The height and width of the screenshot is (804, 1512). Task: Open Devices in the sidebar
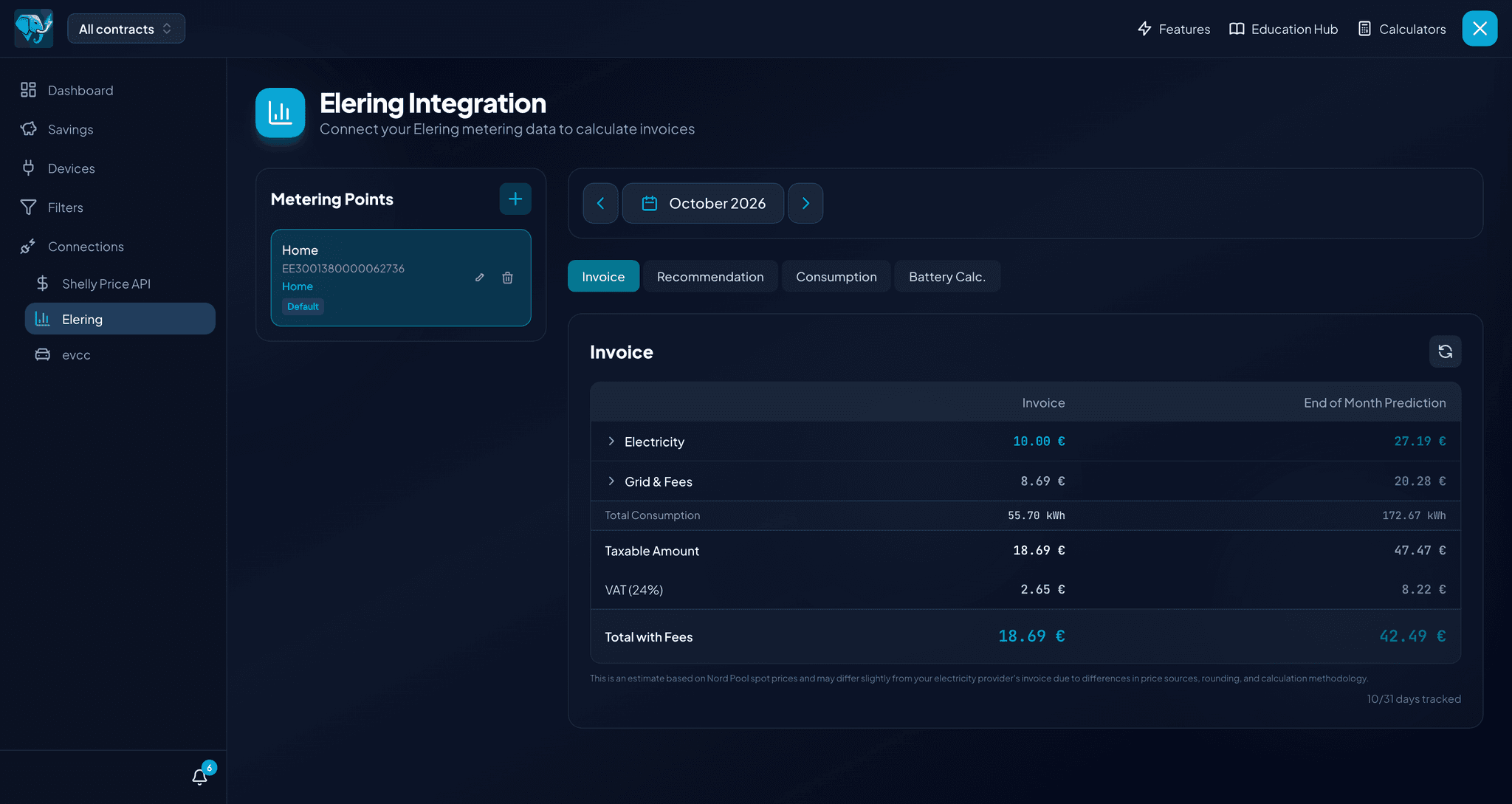click(x=113, y=168)
